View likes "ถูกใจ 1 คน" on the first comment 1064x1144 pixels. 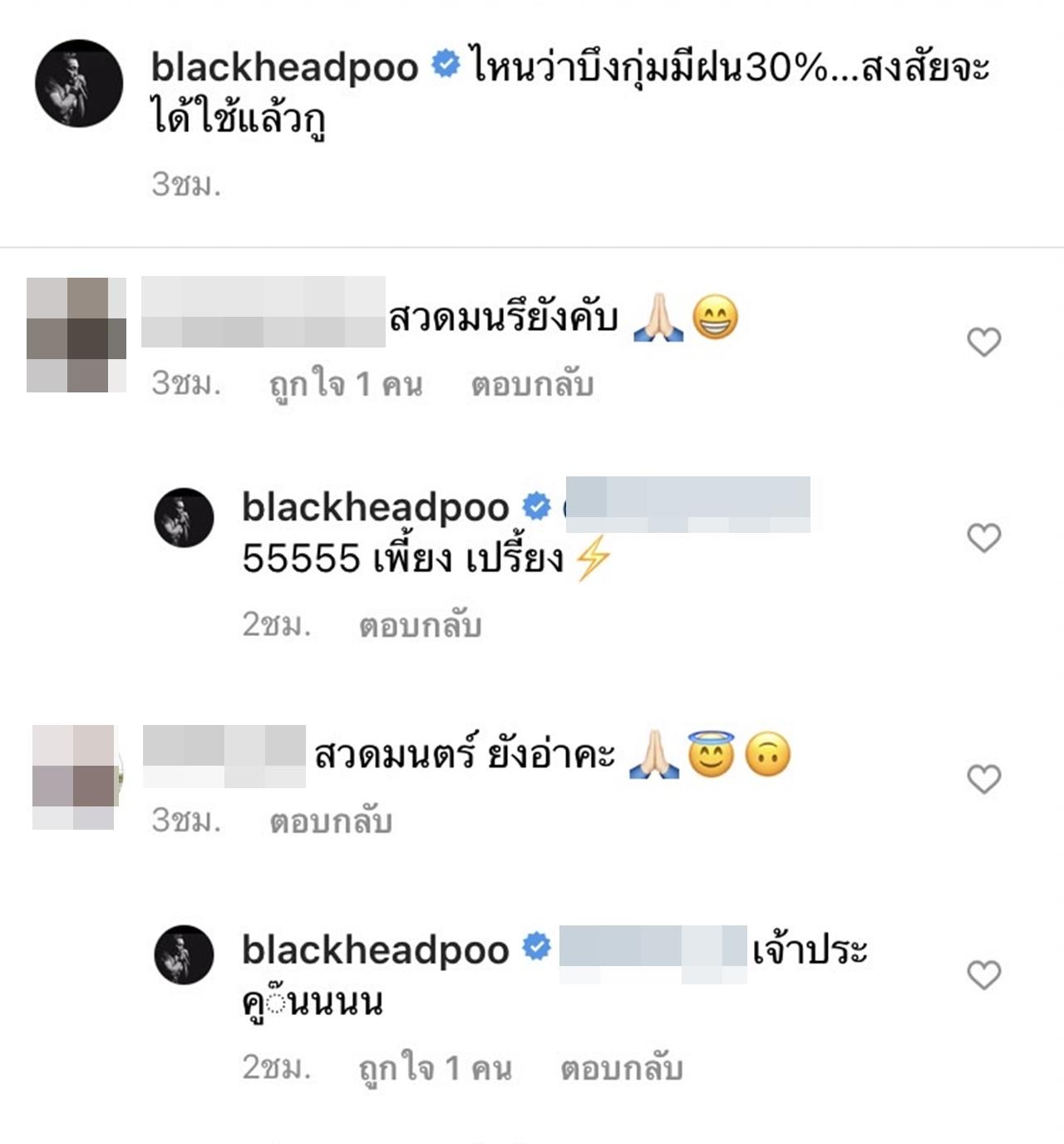pos(346,384)
